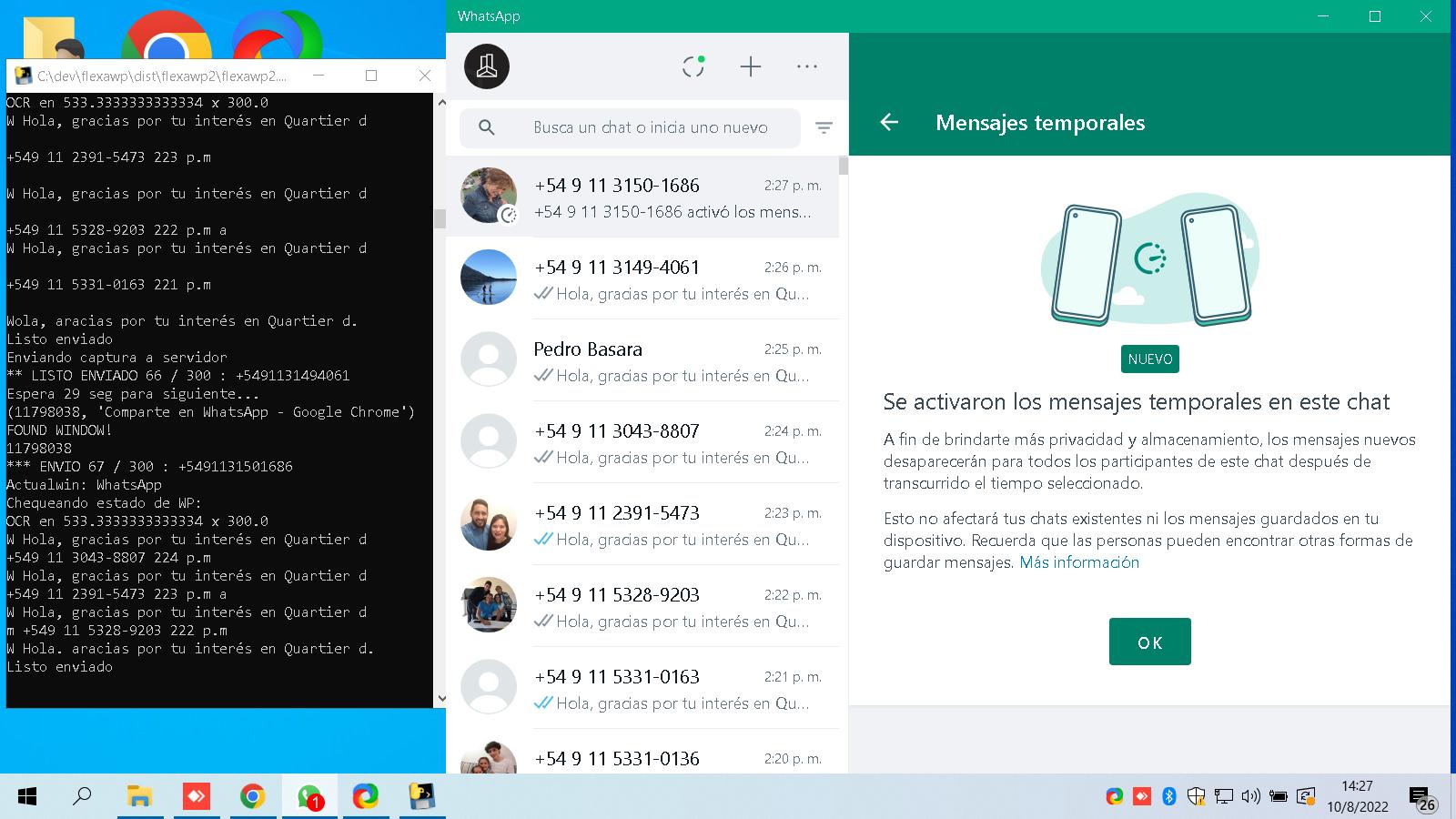The width and height of the screenshot is (1456, 819).
Task: Open chat with +54 9 11 5328-9203
Action: click(x=642, y=606)
